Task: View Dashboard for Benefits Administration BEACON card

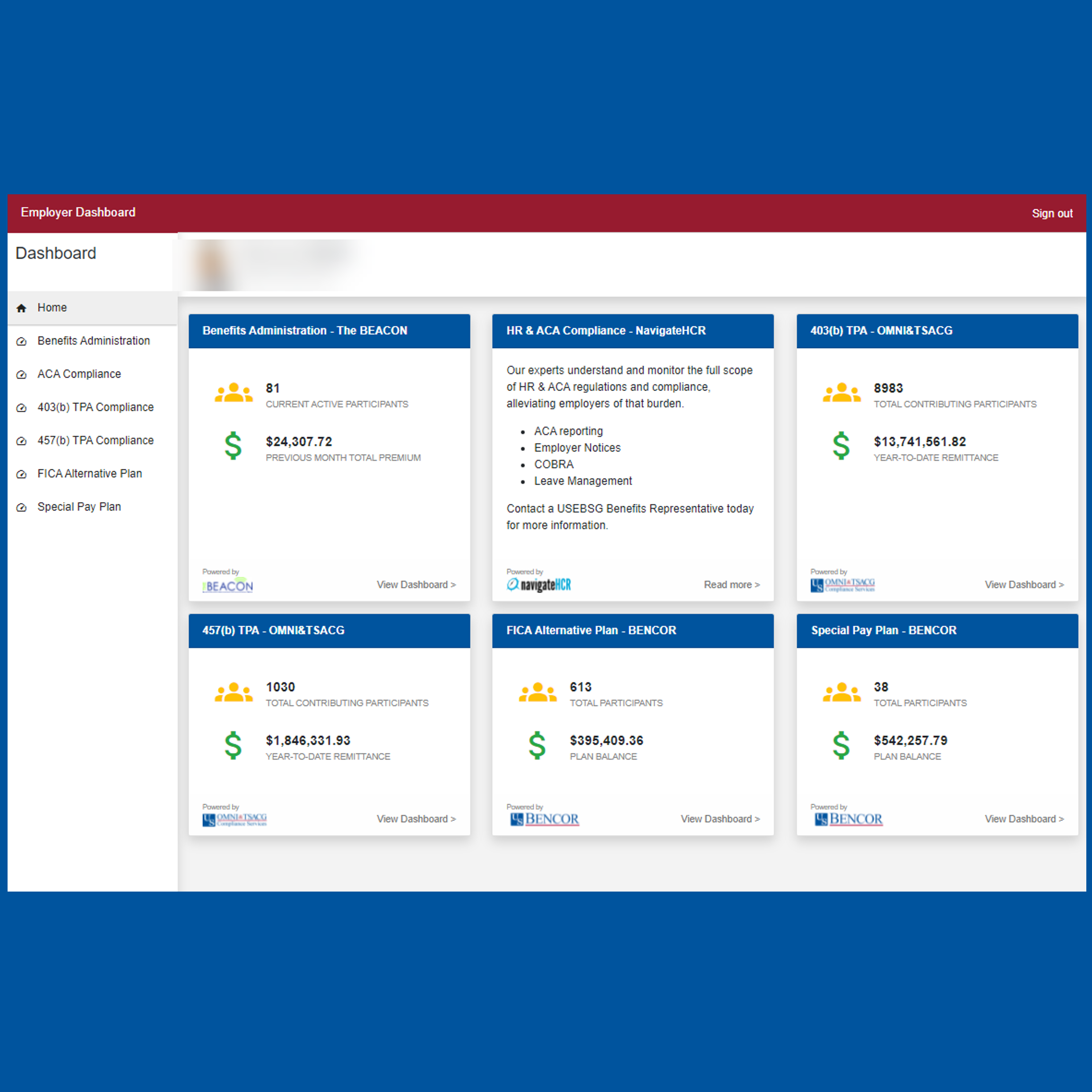Action: pos(416,585)
